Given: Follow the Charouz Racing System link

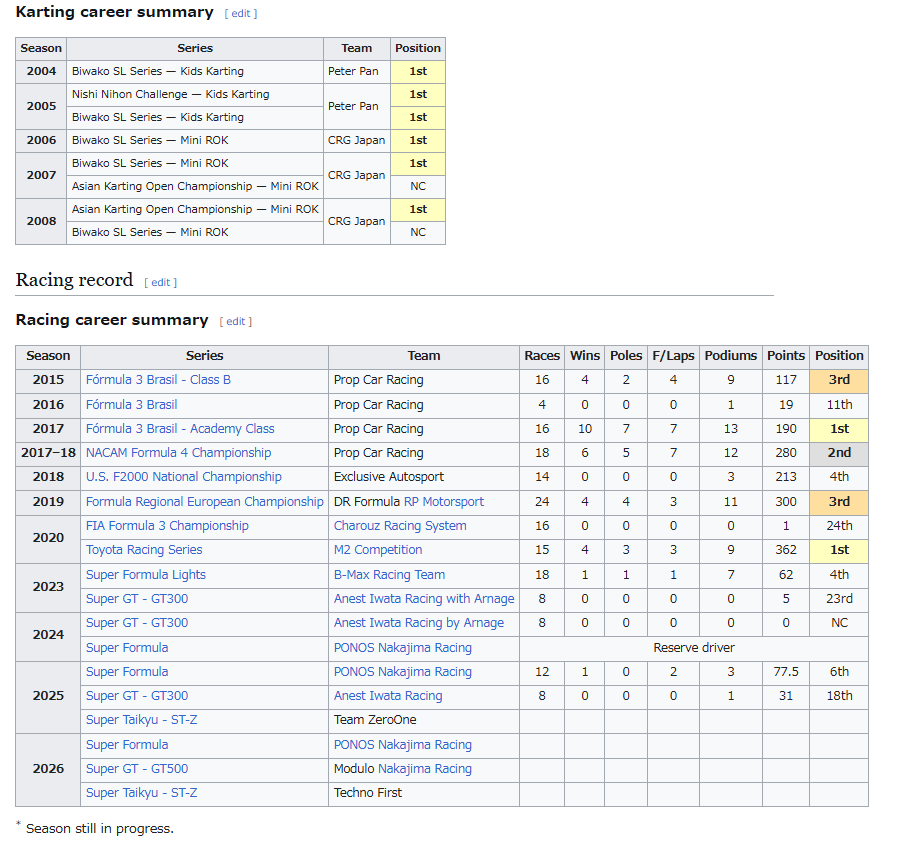Looking at the screenshot, I should point(400,526).
